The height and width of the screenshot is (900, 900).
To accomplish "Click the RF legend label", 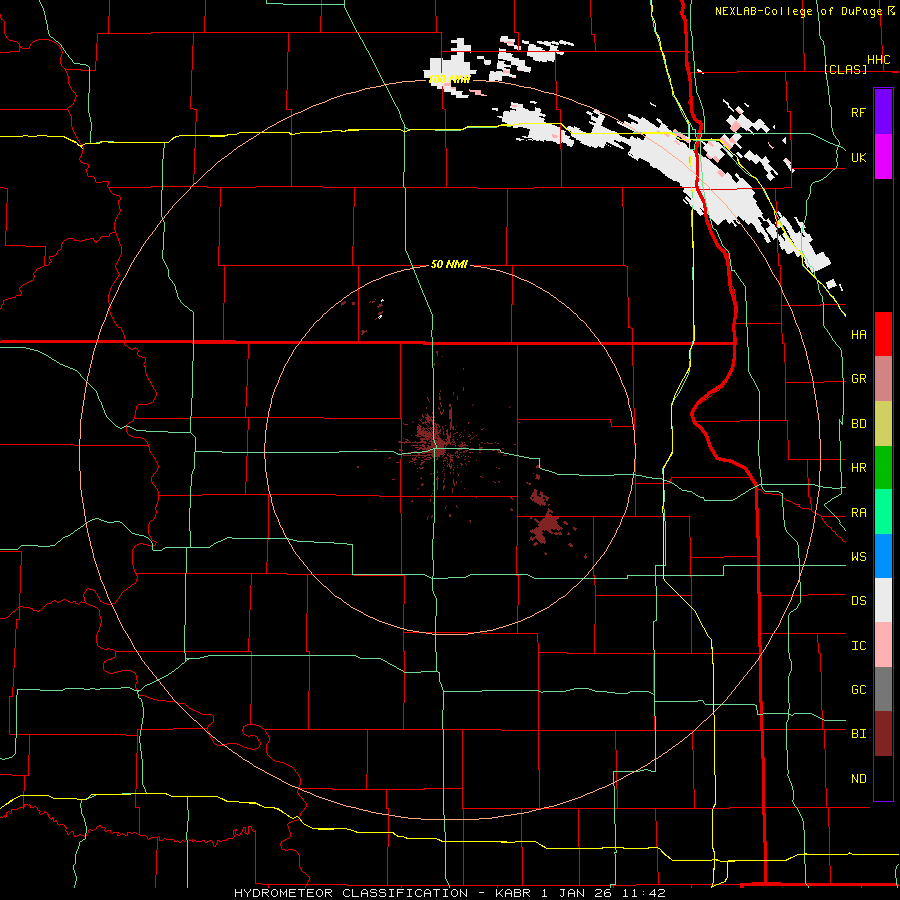I will [858, 112].
